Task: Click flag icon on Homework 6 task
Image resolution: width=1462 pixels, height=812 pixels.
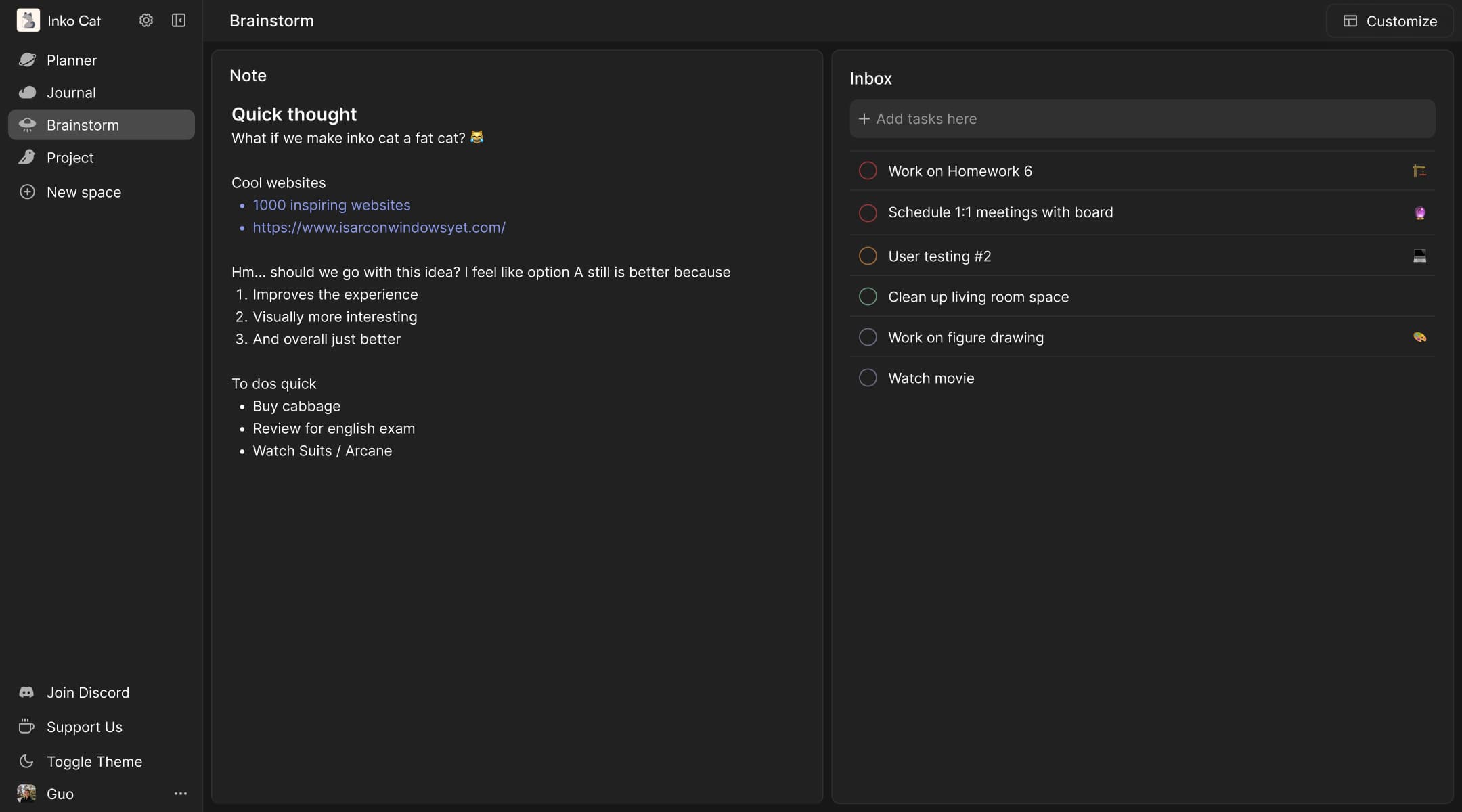Action: pos(1419,171)
